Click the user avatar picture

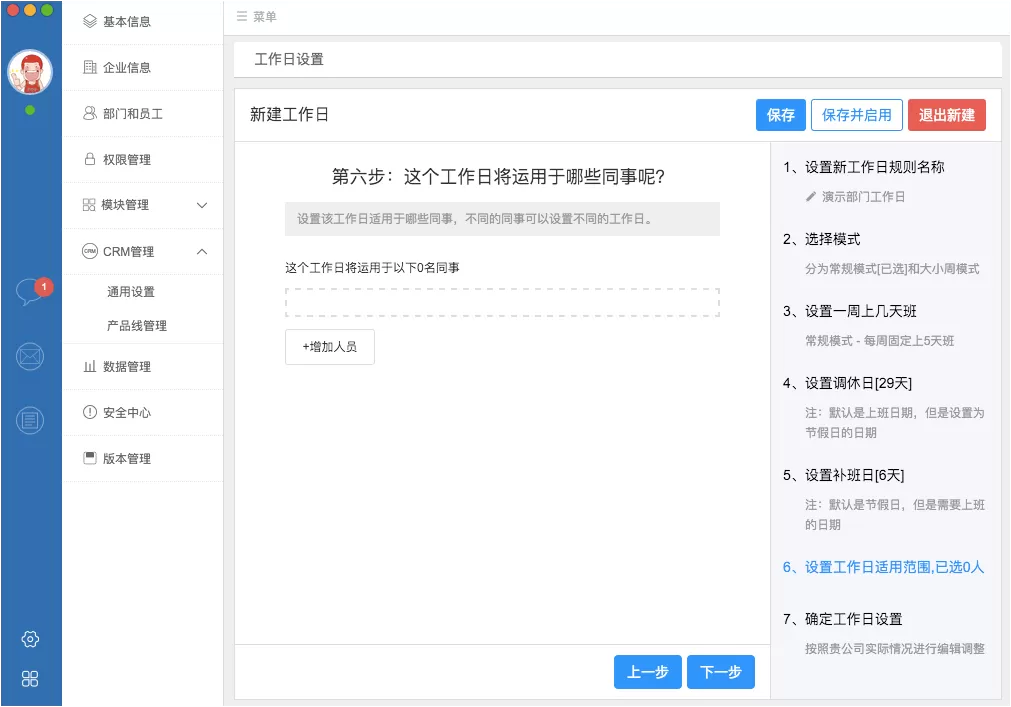point(30,72)
